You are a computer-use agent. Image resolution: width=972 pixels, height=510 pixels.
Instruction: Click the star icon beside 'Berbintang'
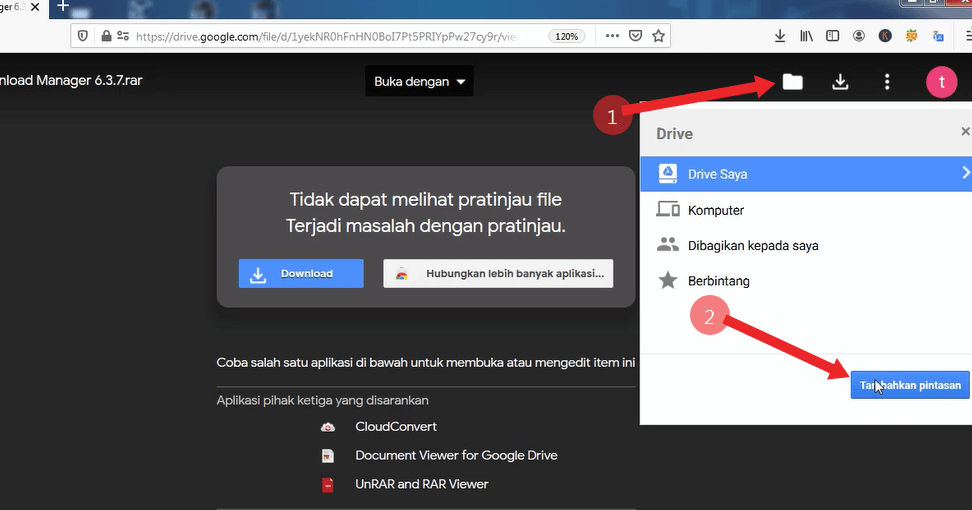(x=668, y=280)
